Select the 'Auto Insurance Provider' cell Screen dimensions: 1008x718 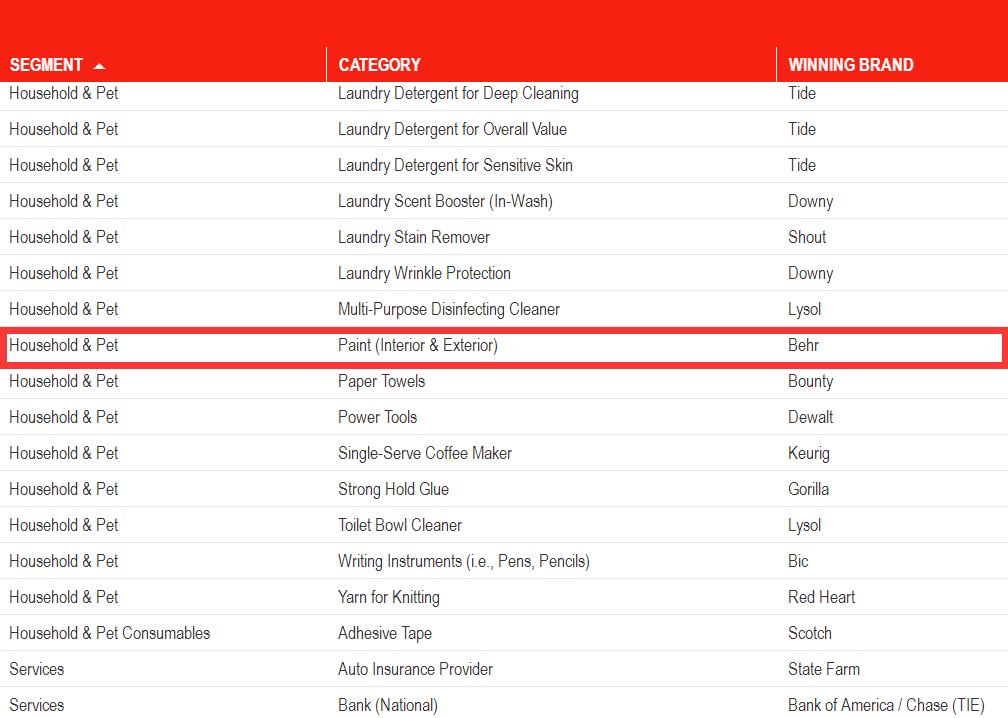click(x=415, y=669)
